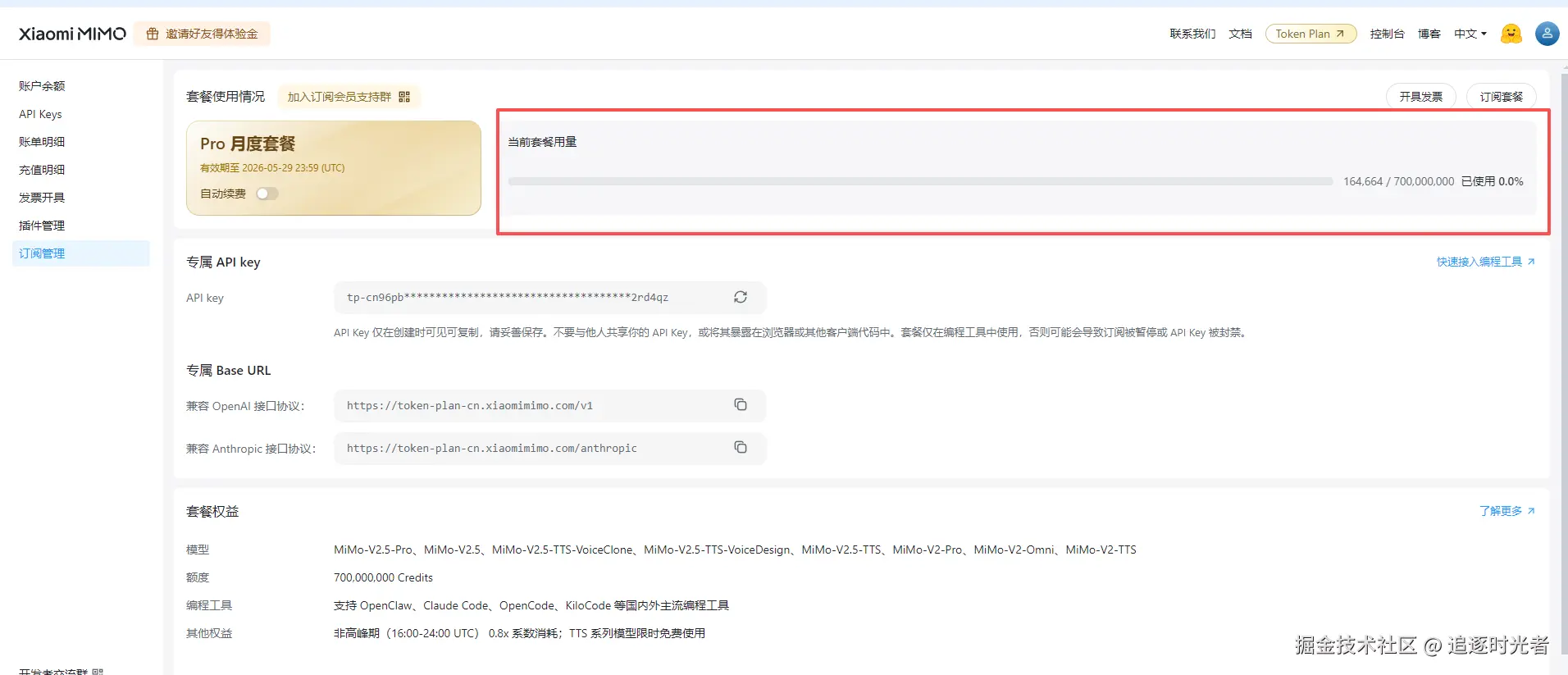
Task: Toggle the 自动续费 auto-renew switch
Action: pyautogui.click(x=267, y=194)
